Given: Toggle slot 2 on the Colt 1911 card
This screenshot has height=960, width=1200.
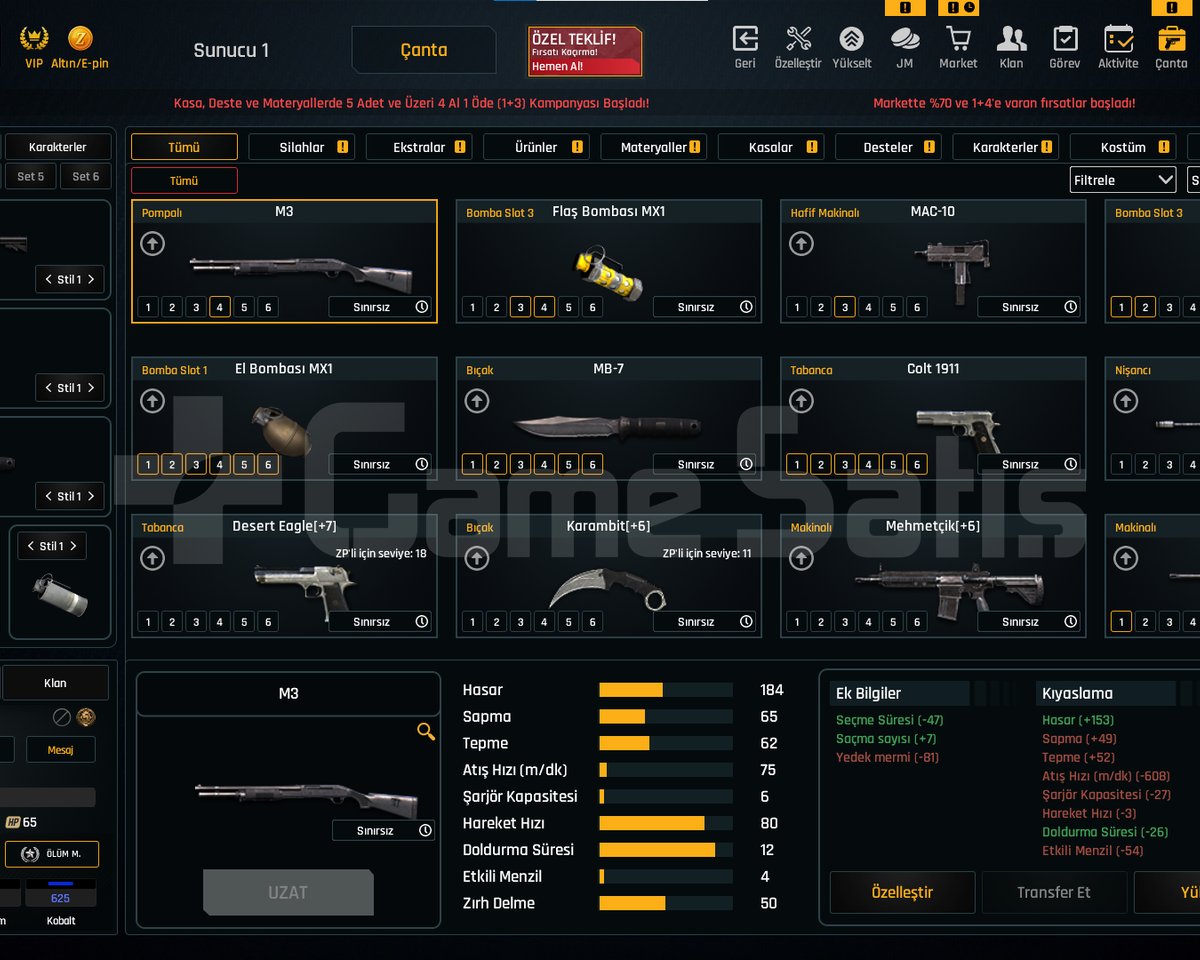Looking at the screenshot, I should click(821, 464).
